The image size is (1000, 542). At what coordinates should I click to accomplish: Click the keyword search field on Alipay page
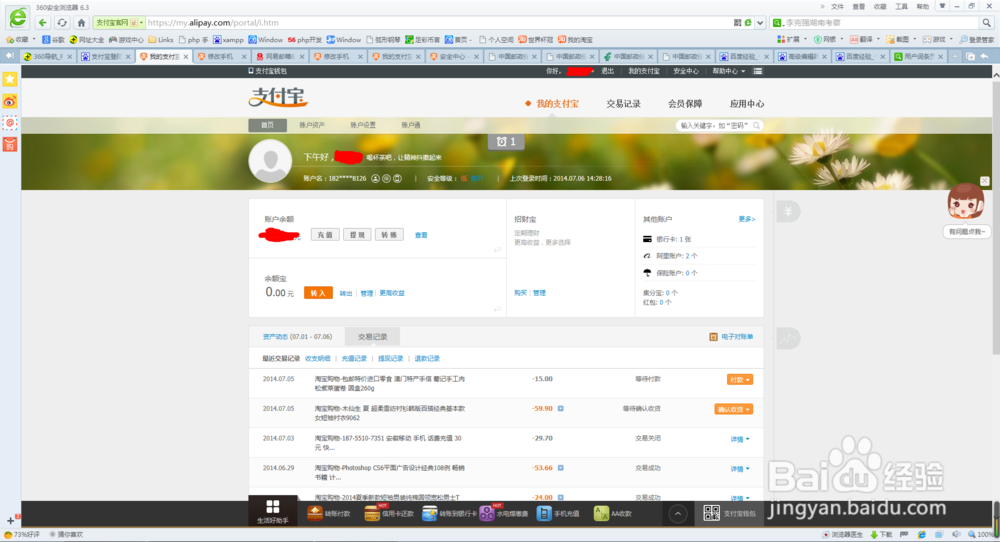[718, 126]
